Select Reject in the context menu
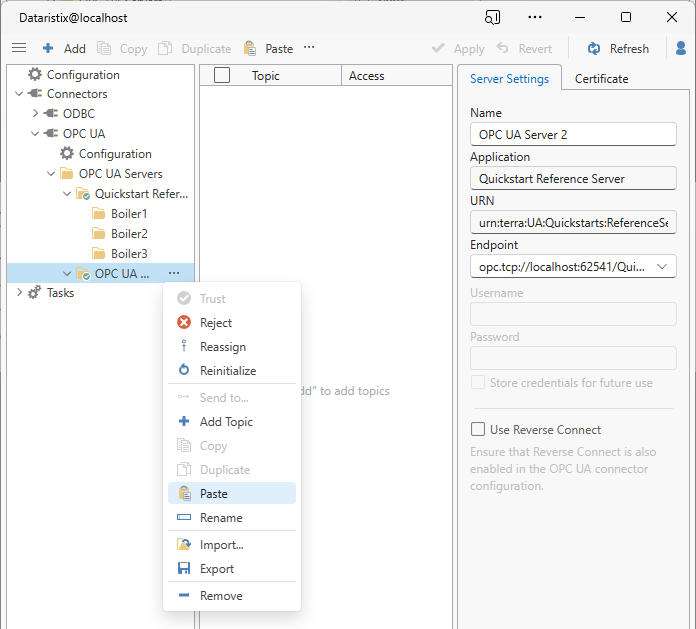This screenshot has height=629, width=696. tap(215, 323)
